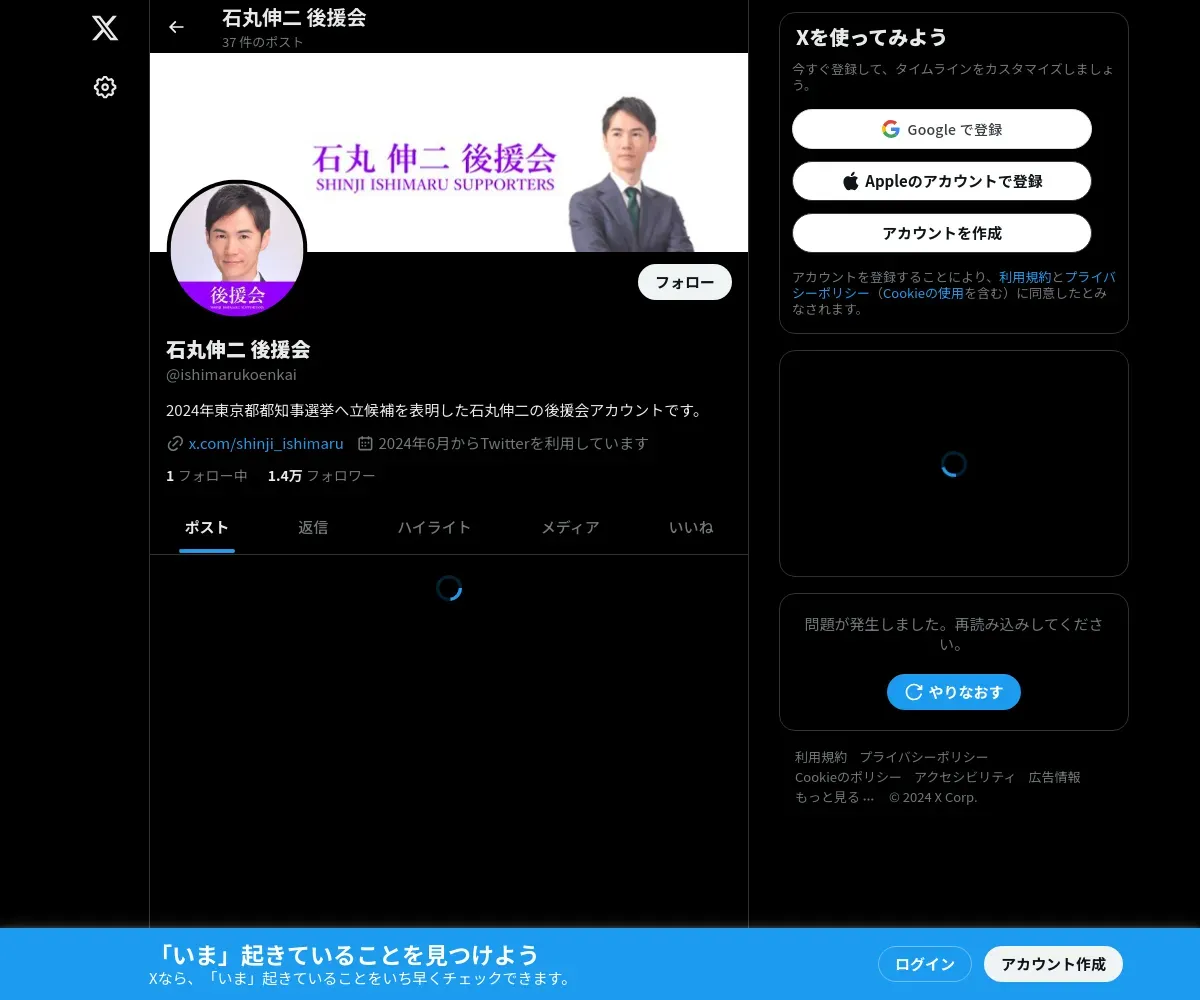Open footer プライバシーポリシー link

click(924, 757)
